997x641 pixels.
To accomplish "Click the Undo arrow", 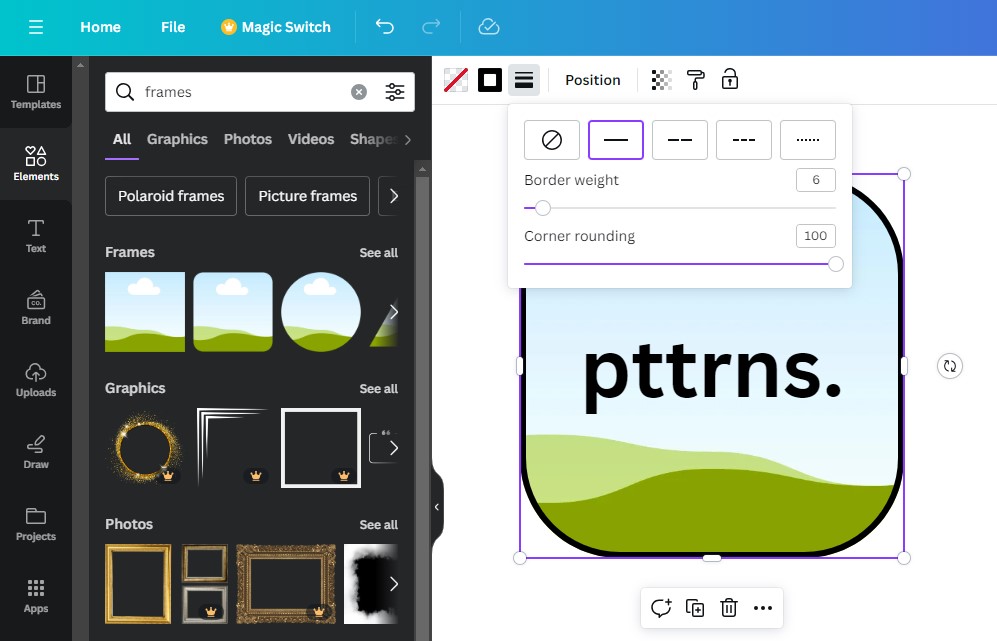I will (x=385, y=27).
